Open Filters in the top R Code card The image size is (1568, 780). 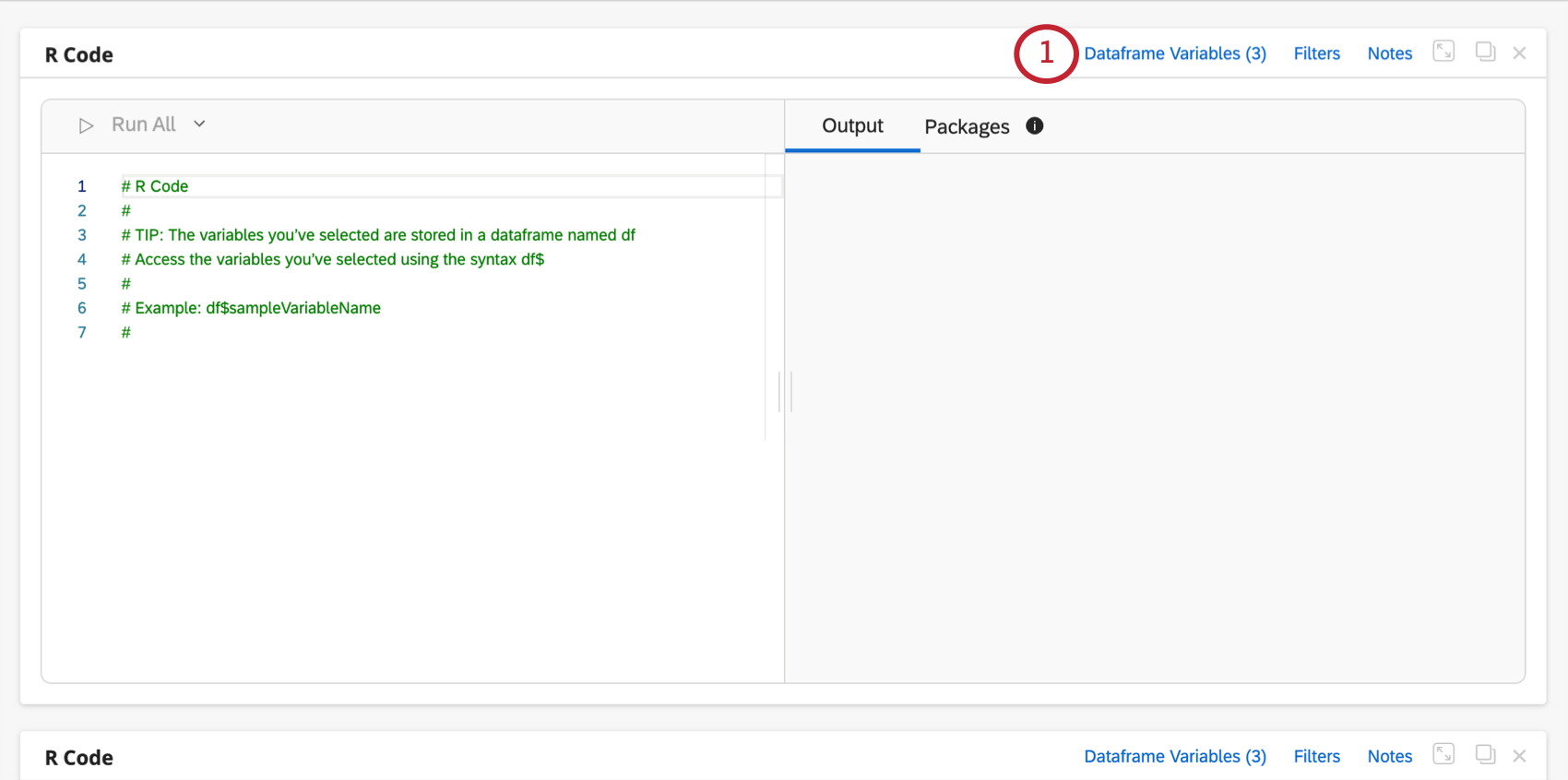point(1316,53)
